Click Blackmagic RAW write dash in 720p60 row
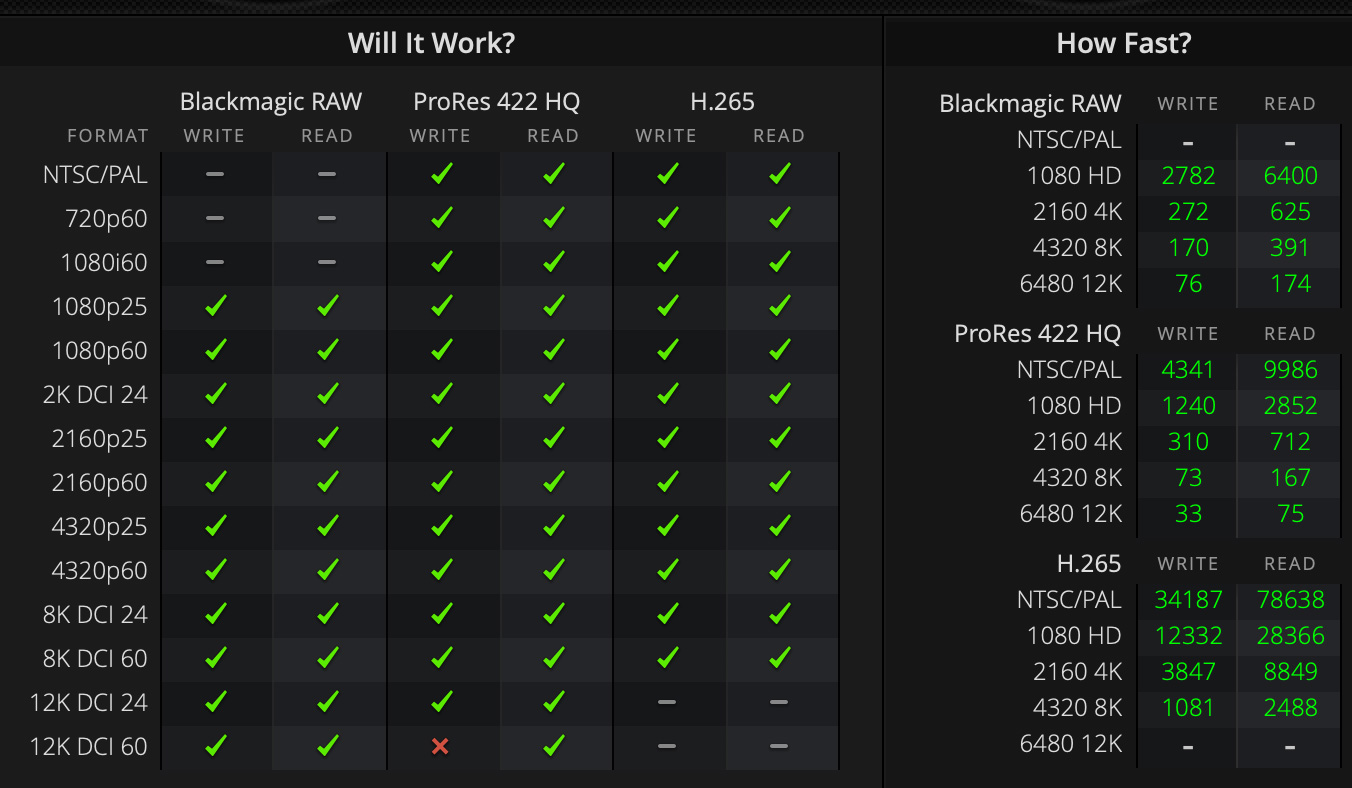The image size is (1352, 788). [x=215, y=218]
